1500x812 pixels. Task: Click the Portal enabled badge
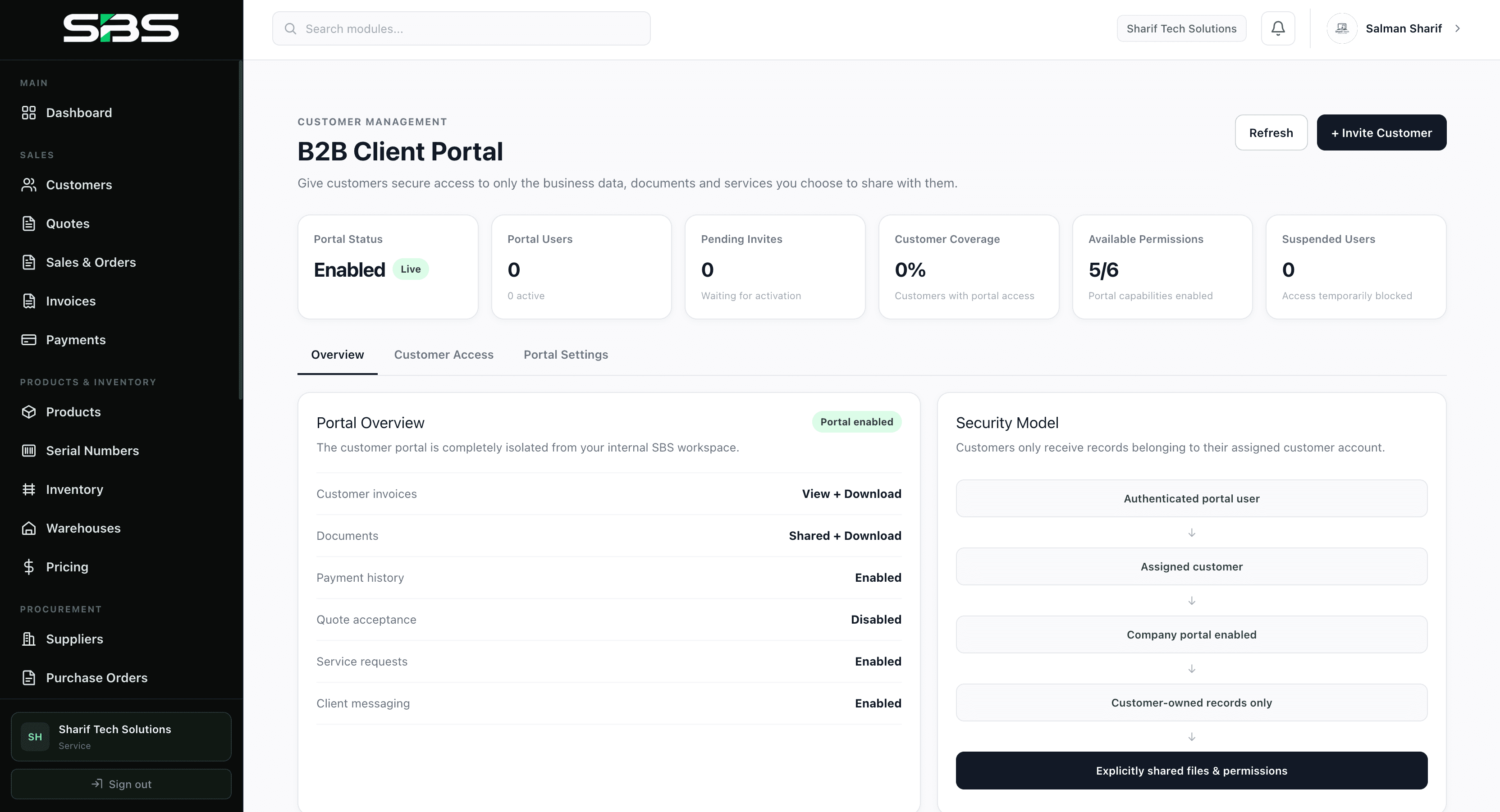(856, 422)
